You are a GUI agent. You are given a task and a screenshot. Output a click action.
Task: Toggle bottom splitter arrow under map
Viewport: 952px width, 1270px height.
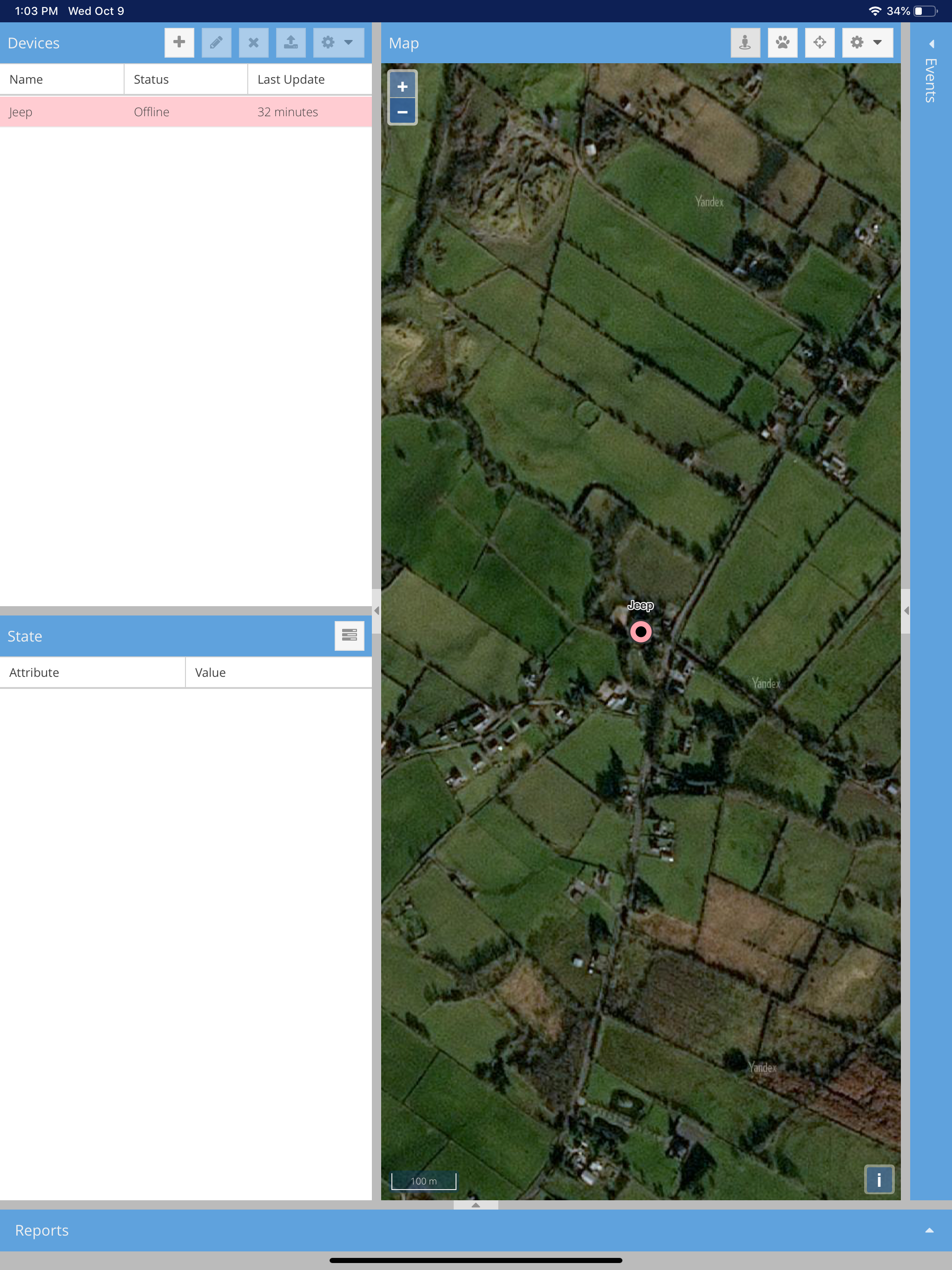[x=476, y=1205]
